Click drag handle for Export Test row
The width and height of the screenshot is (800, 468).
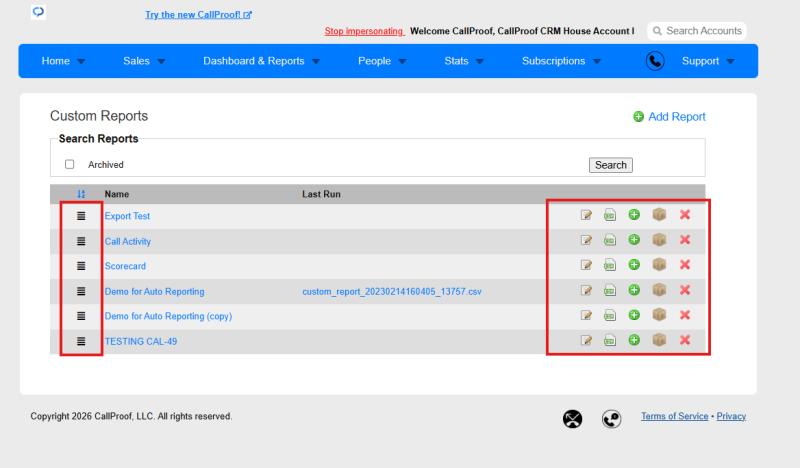(81, 216)
